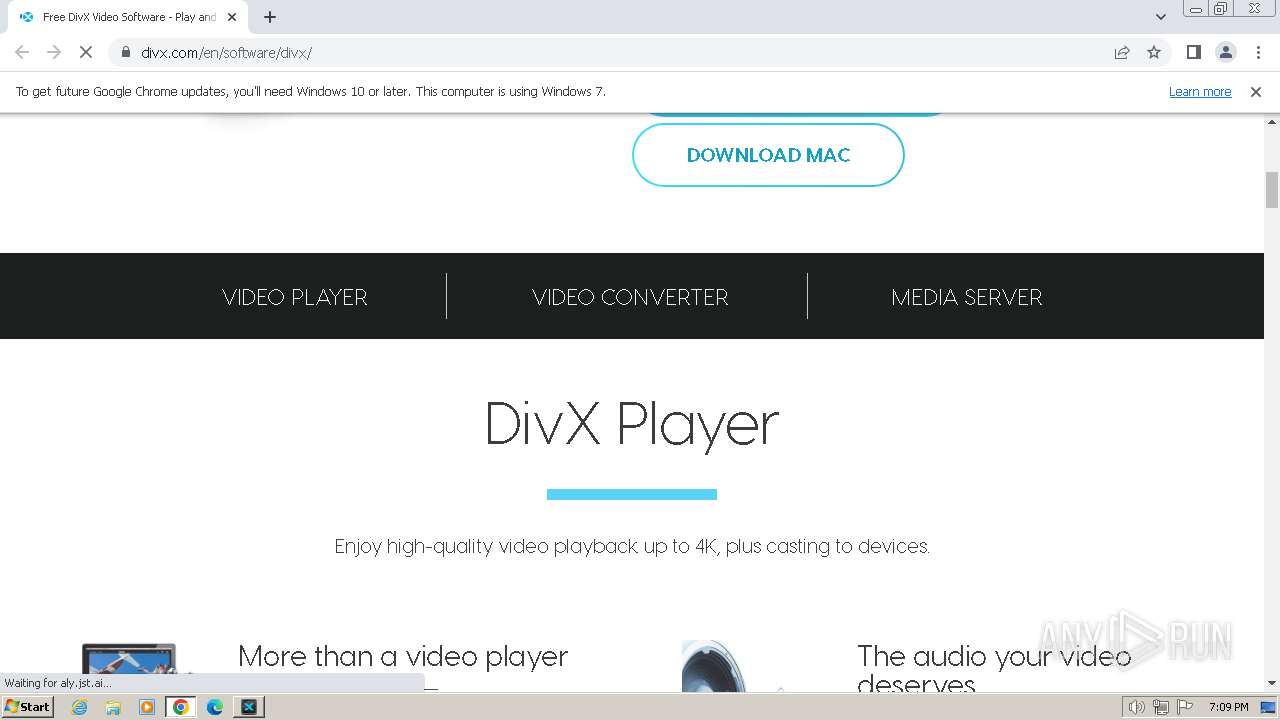
Task: Open Windows Media Player from the taskbar
Action: coord(147,707)
